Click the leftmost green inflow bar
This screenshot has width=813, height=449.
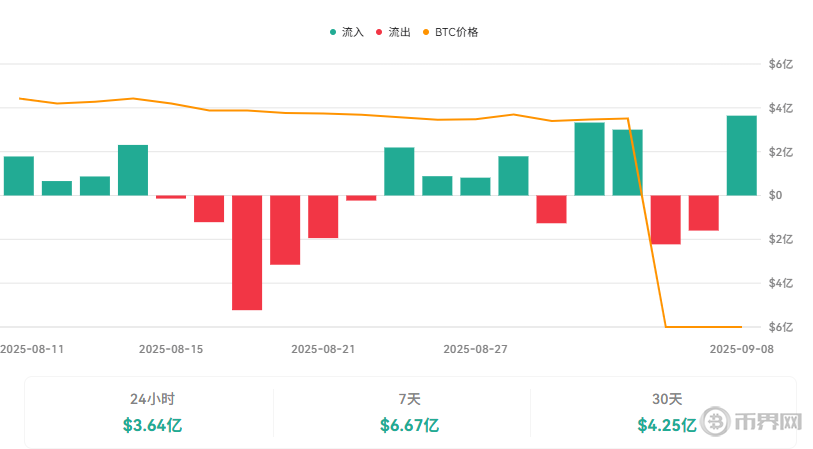point(19,176)
